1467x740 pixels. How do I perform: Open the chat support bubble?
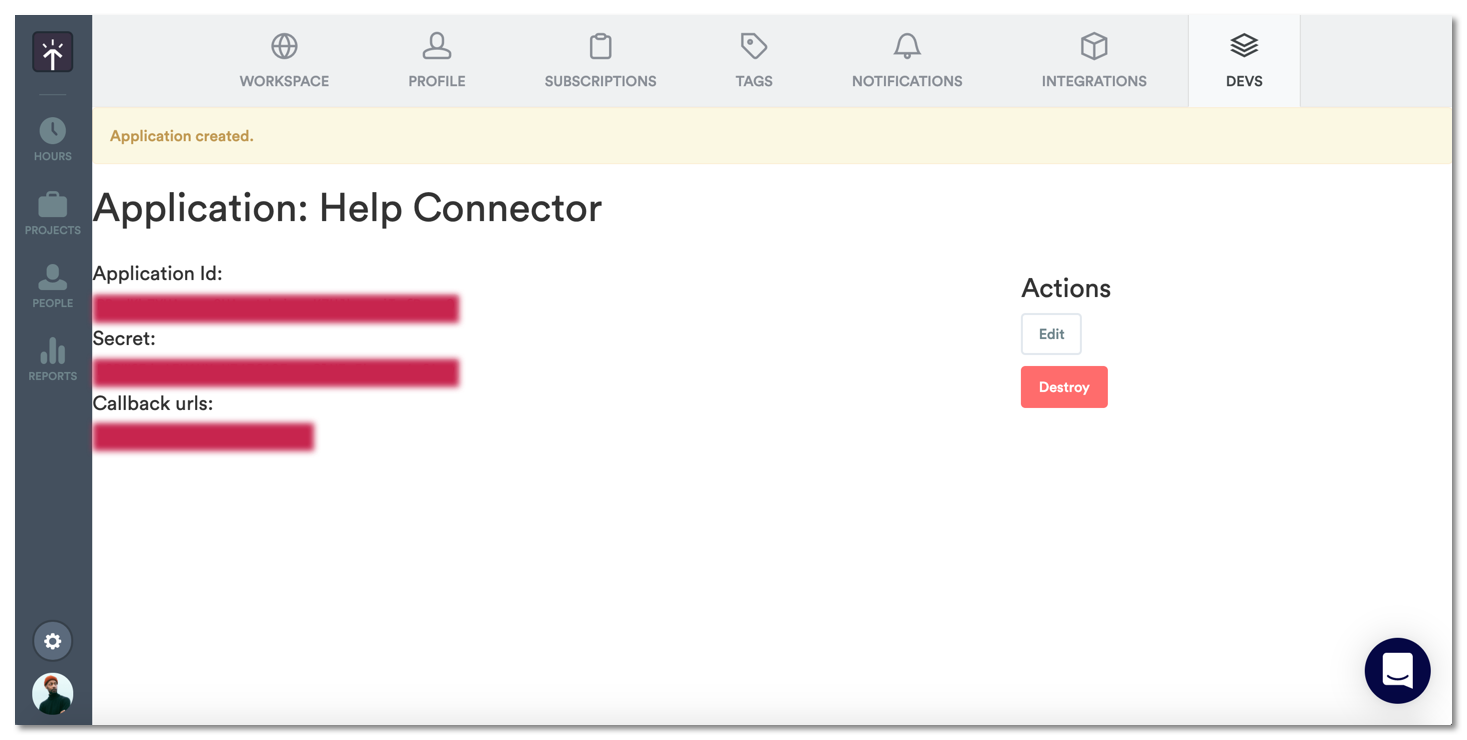[x=1397, y=671]
